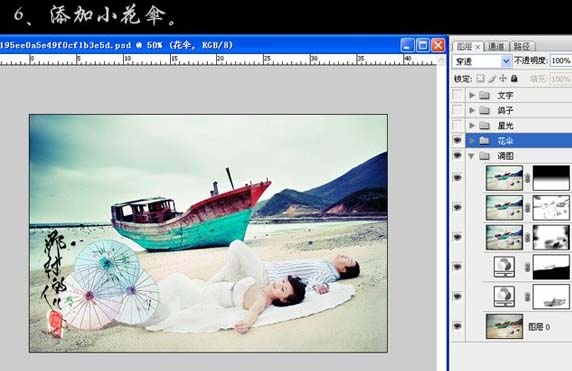
Task: Click link icon of third photo layer in 调图
Action: [527, 237]
